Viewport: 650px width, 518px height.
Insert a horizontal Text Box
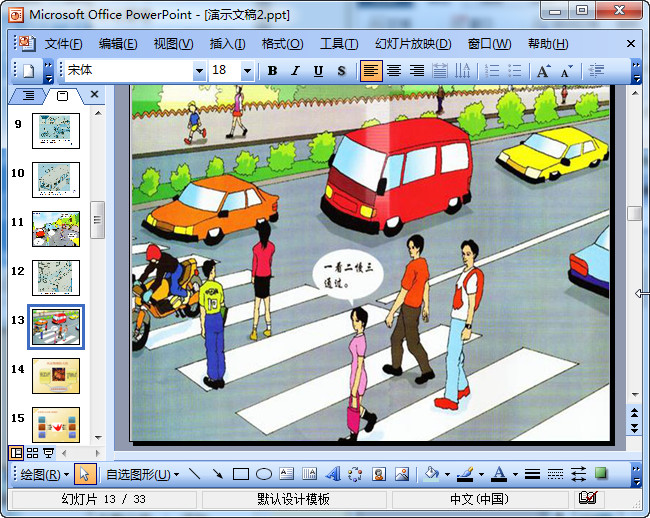tap(286, 474)
